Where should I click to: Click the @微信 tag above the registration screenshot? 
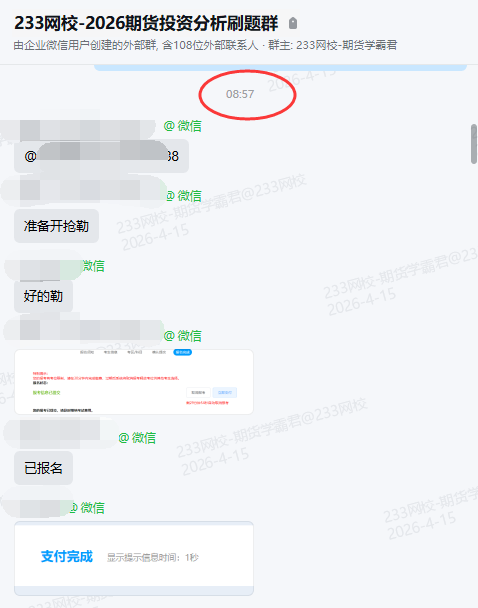coord(183,336)
